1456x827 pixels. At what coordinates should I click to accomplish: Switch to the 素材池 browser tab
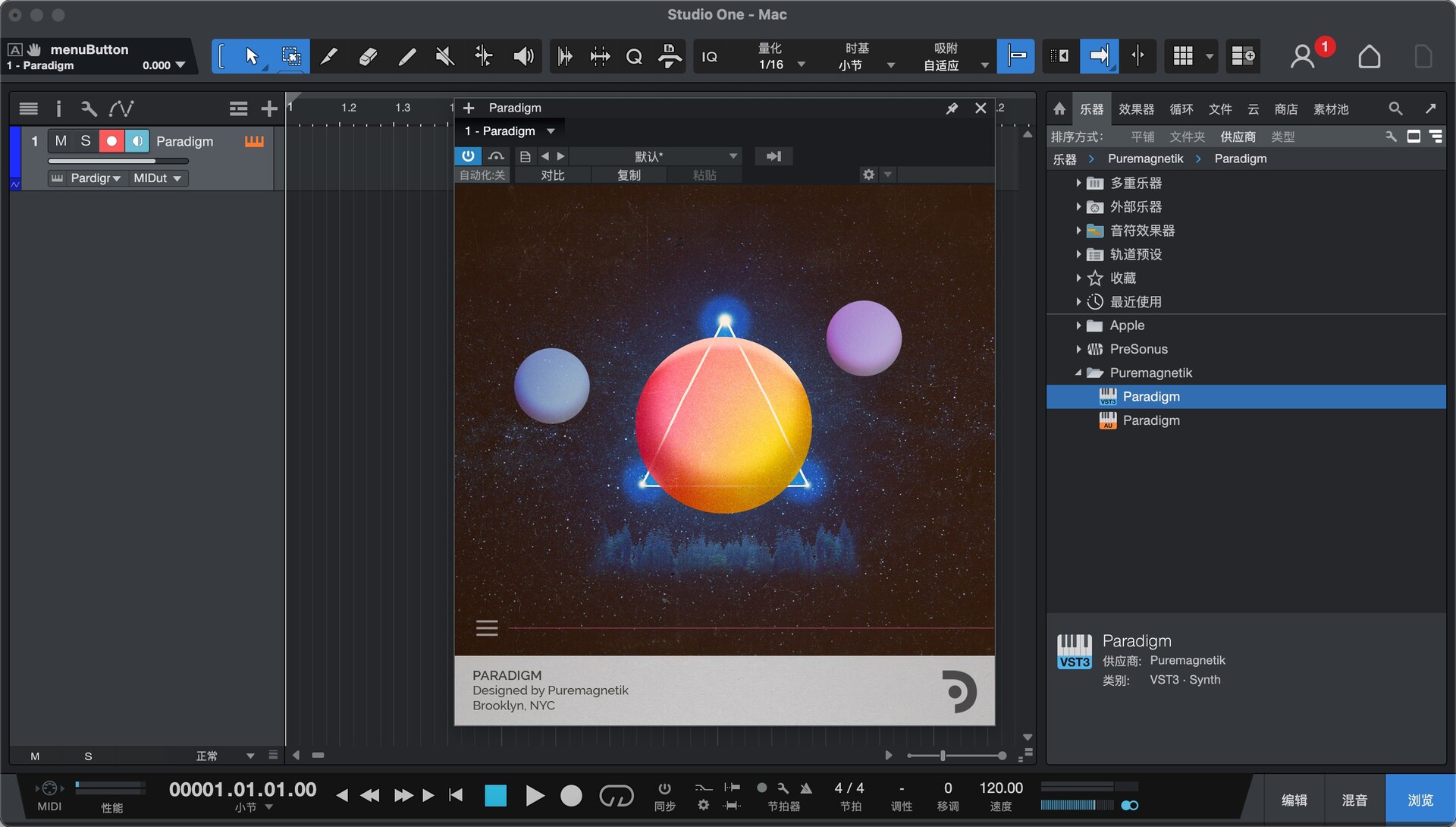point(1331,109)
